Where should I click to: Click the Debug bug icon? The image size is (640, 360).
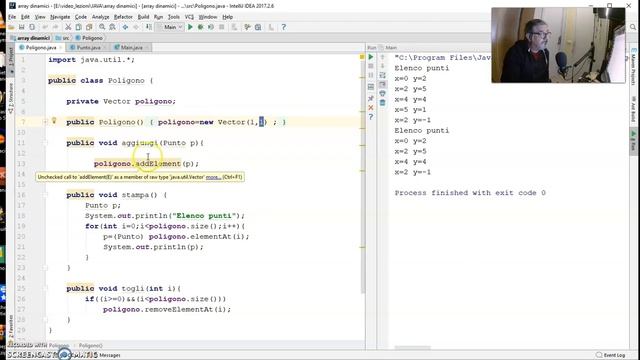200,27
